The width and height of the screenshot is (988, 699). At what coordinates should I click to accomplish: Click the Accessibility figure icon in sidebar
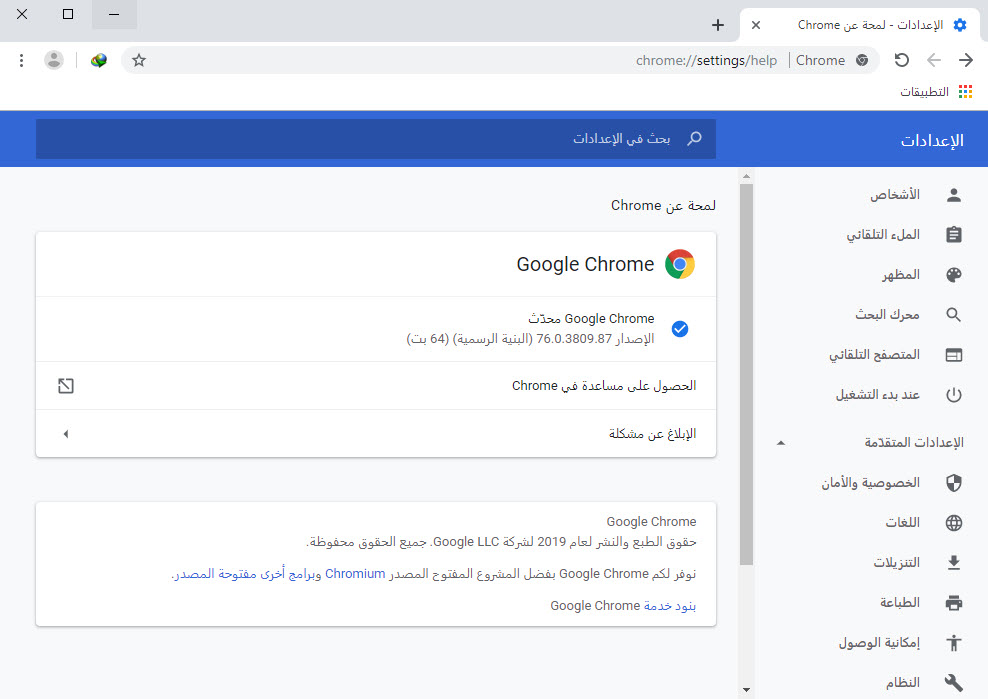[953, 642]
